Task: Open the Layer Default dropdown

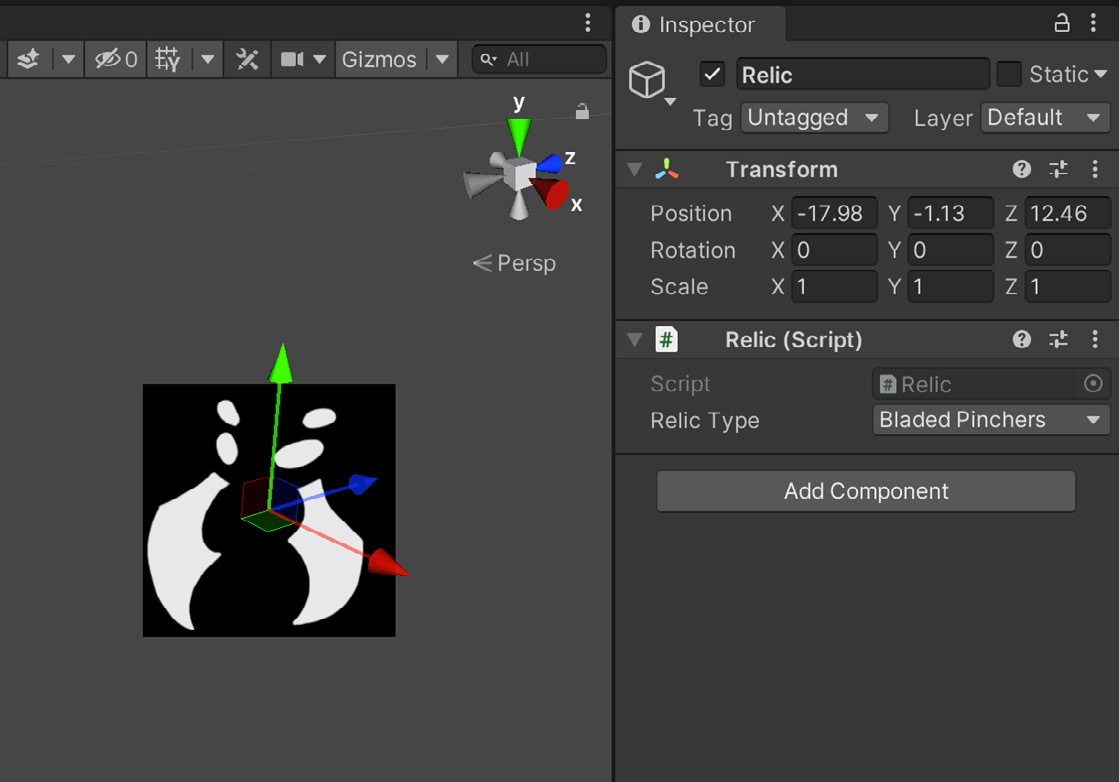Action: [1045, 118]
